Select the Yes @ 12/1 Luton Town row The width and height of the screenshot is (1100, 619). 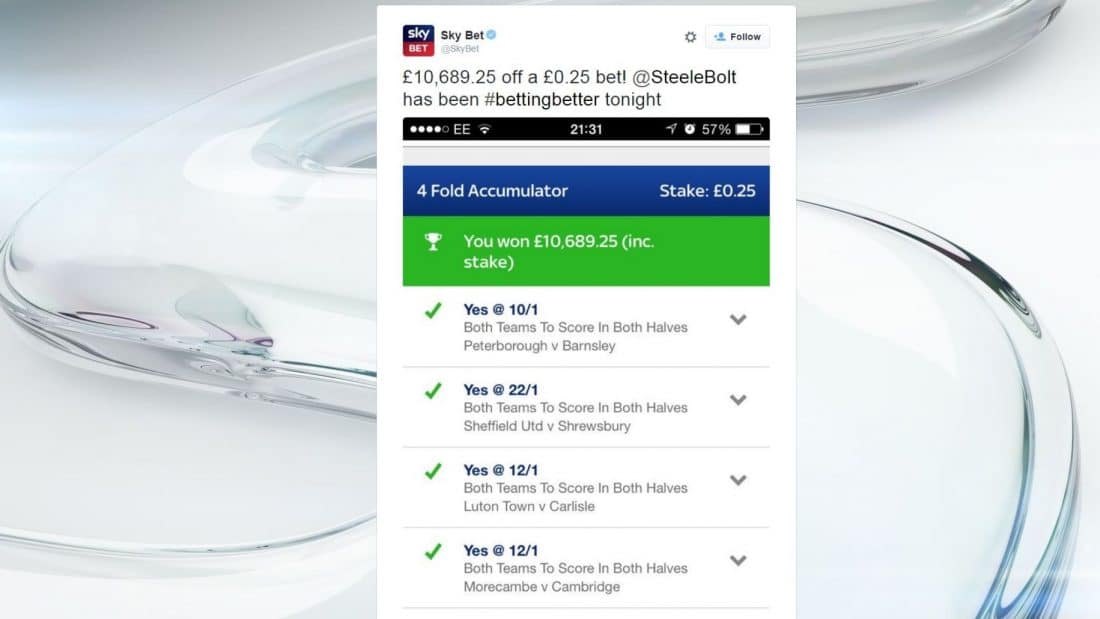(x=586, y=488)
